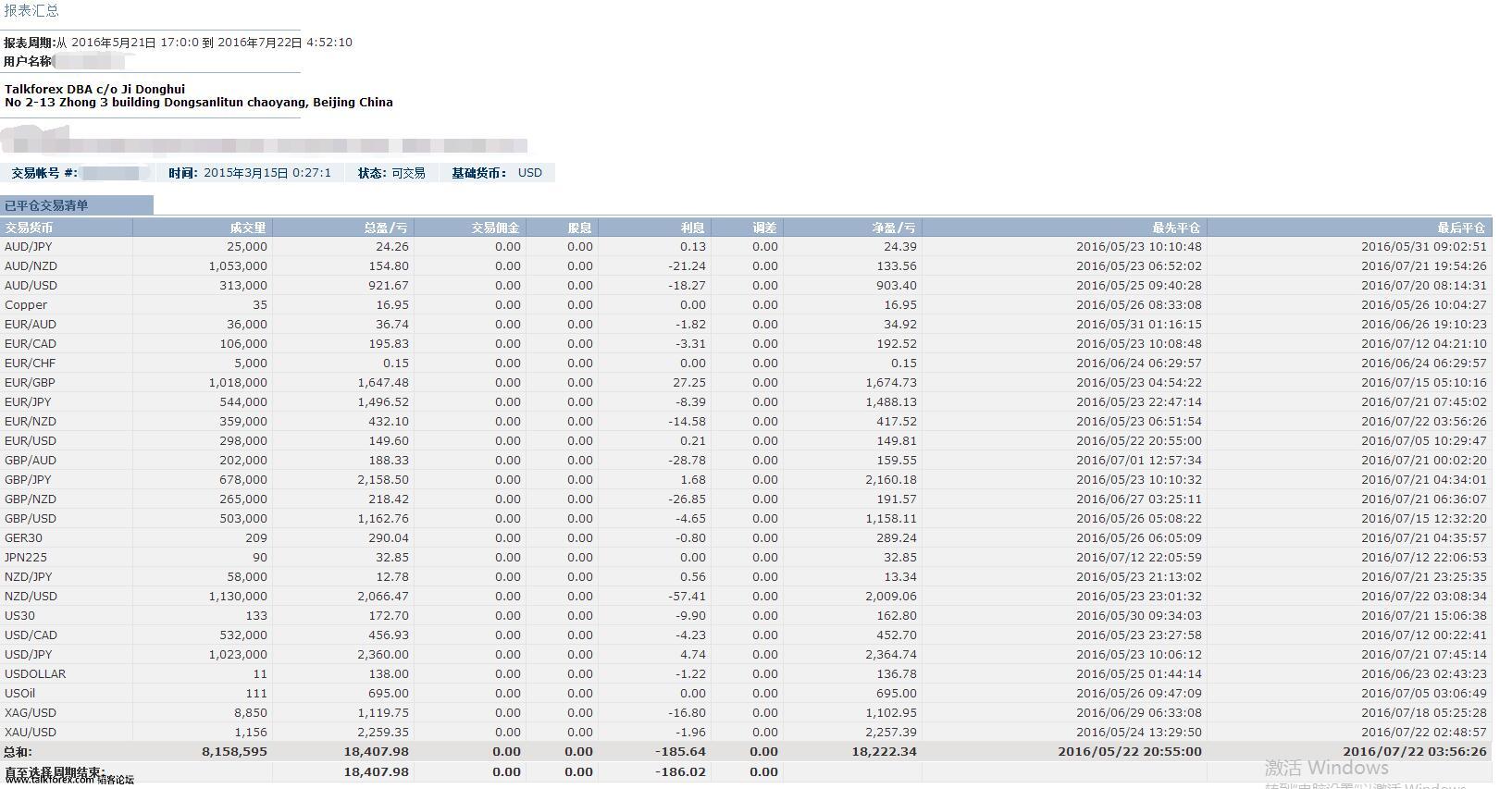Click the 直至选择周期结束 row label
The height and width of the screenshot is (789, 1512).
tap(54, 771)
